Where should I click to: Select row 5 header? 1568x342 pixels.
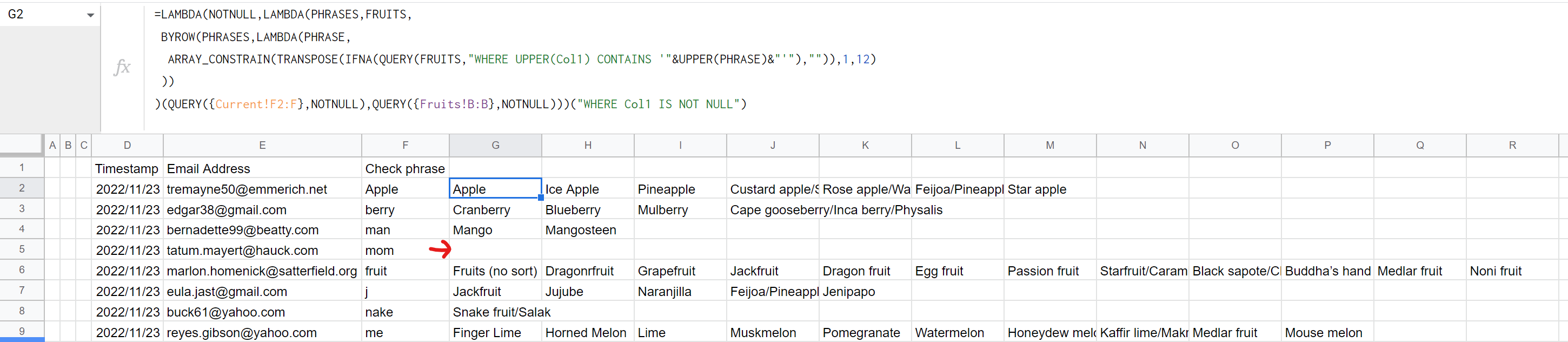pyautogui.click(x=22, y=249)
